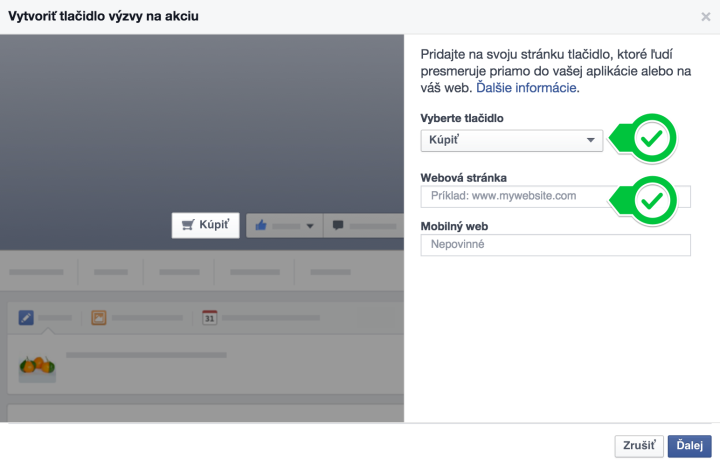This screenshot has width=720, height=466.
Task: Expand the arrow next to the like button
Action: (x=310, y=226)
